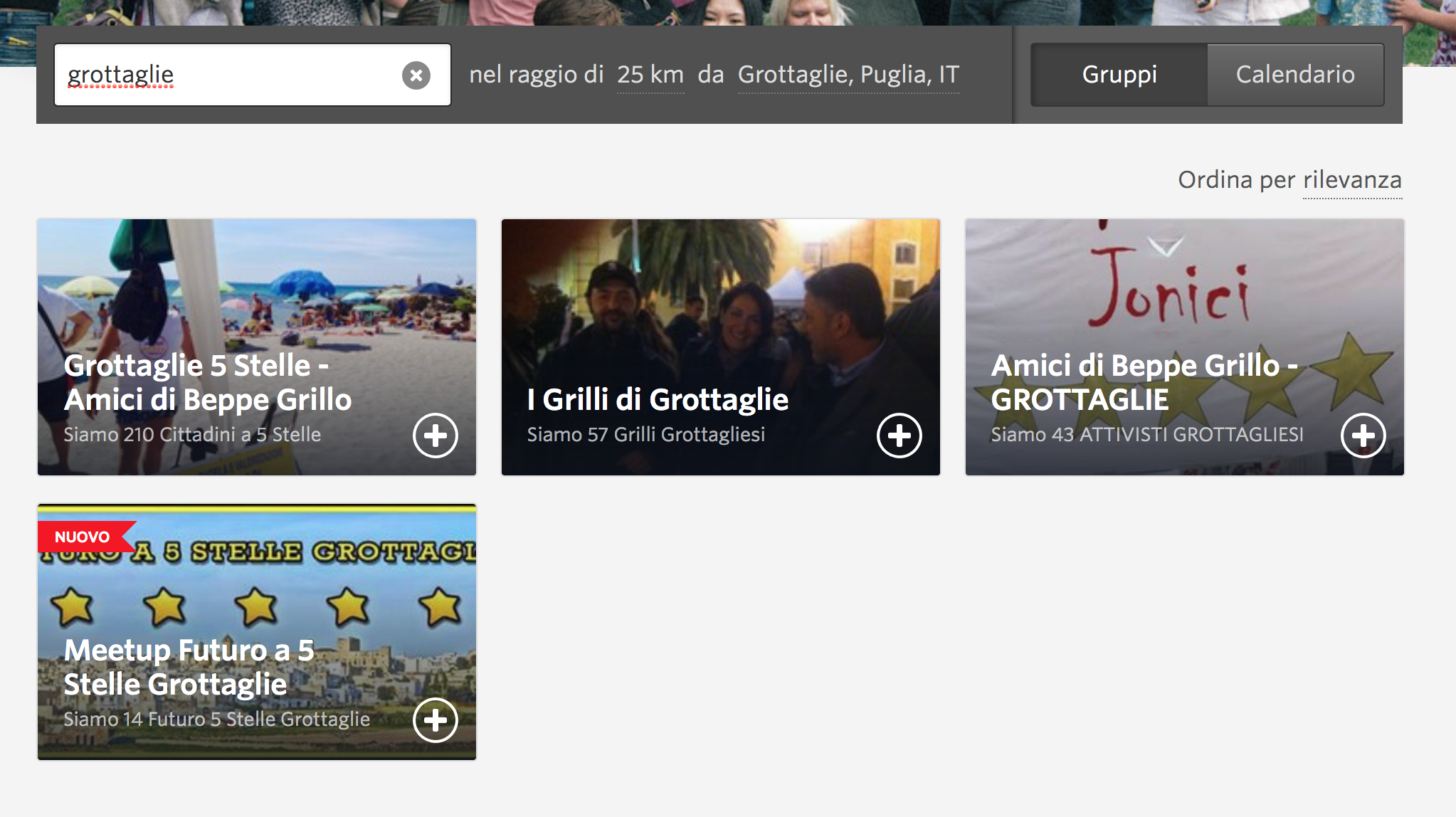
Task: Click text Siamo 14 Futuro 5 Stelle Grottaglie
Action: click(217, 720)
